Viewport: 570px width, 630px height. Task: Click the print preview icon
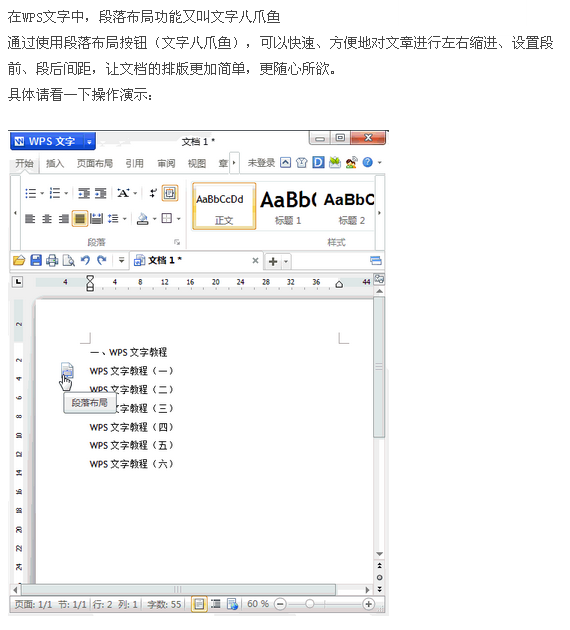point(69,261)
